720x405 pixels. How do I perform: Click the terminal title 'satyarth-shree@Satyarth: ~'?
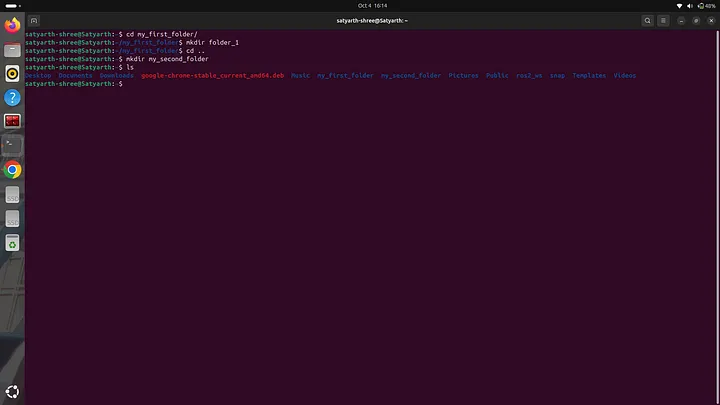pyautogui.click(x=372, y=21)
